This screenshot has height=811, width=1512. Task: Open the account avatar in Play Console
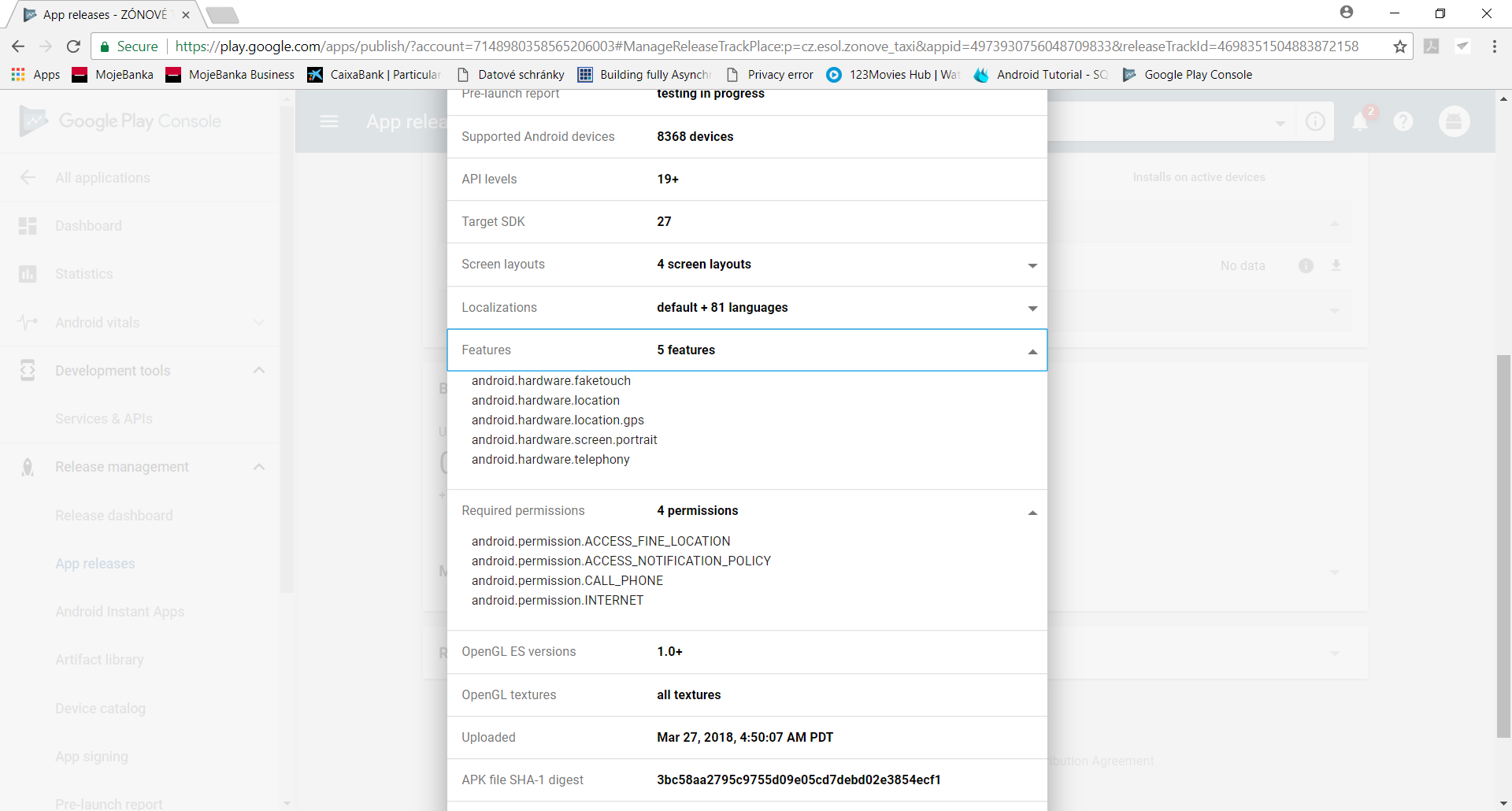(x=1454, y=121)
